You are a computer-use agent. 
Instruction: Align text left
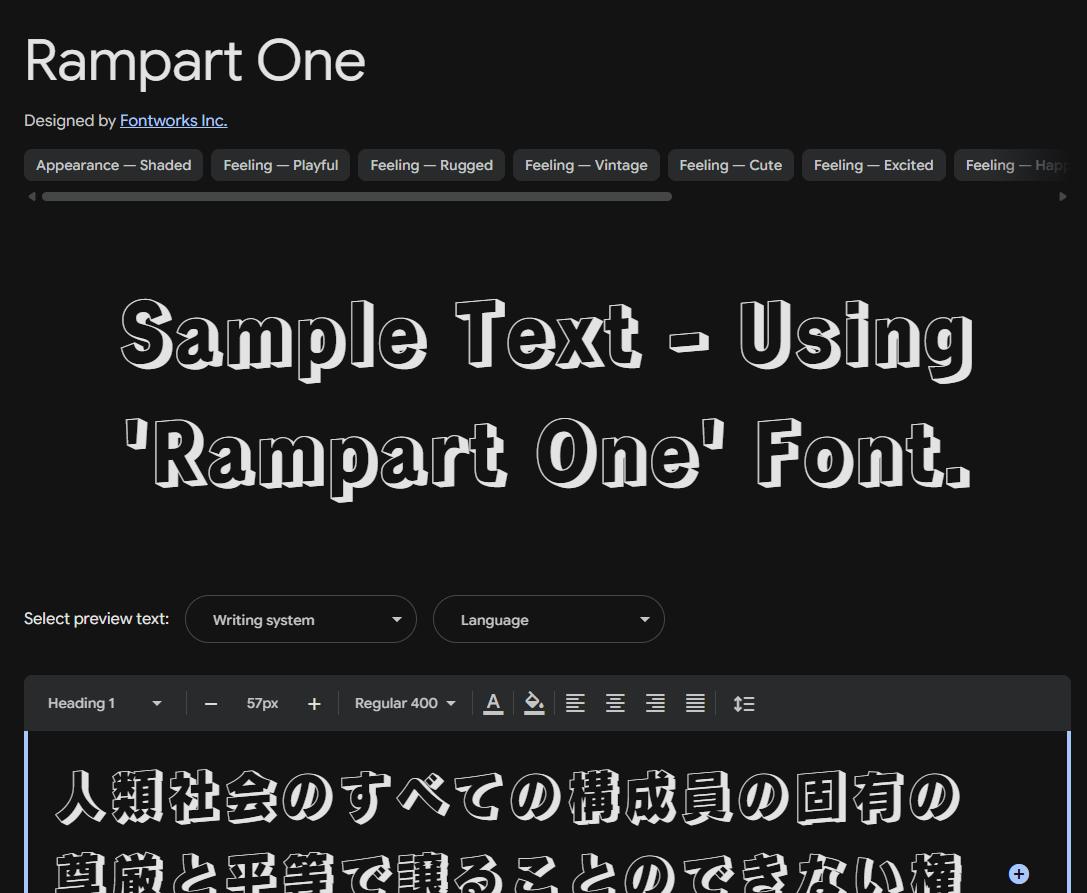575,703
